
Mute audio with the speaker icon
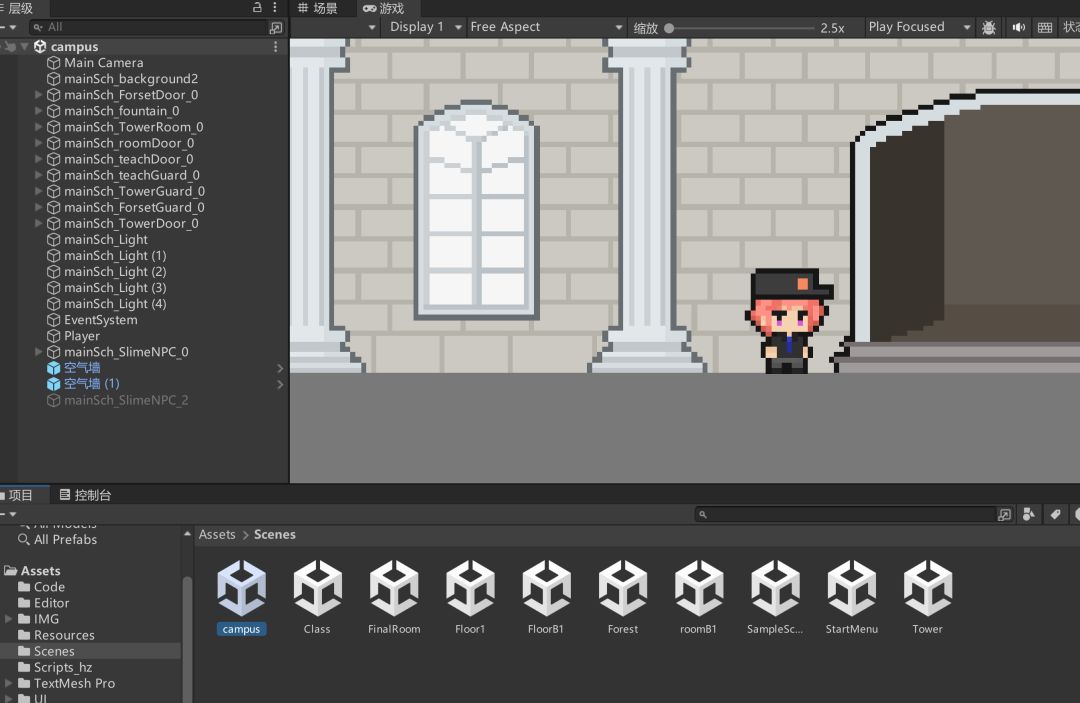tap(1019, 28)
